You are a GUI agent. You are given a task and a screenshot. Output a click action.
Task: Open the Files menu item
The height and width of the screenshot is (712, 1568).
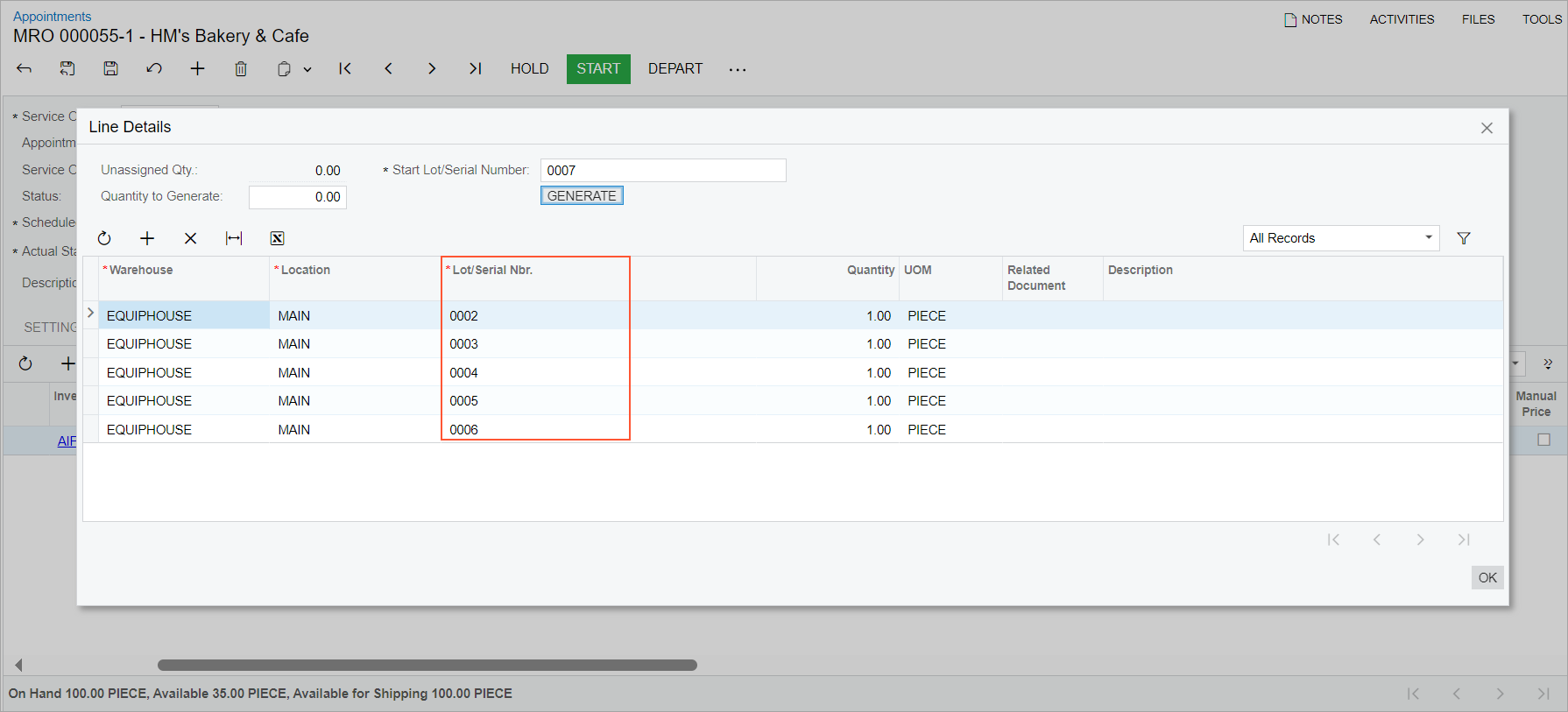(1478, 19)
